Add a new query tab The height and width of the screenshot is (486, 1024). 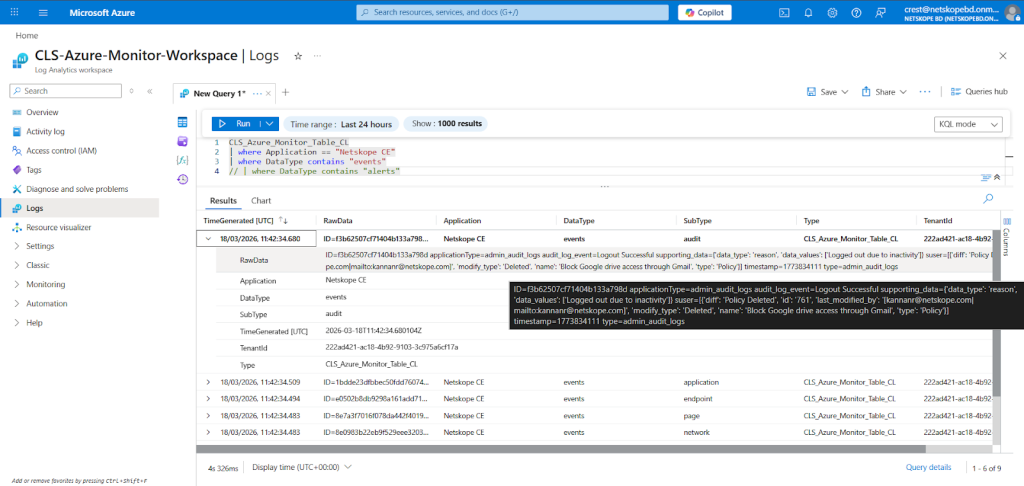[285, 93]
